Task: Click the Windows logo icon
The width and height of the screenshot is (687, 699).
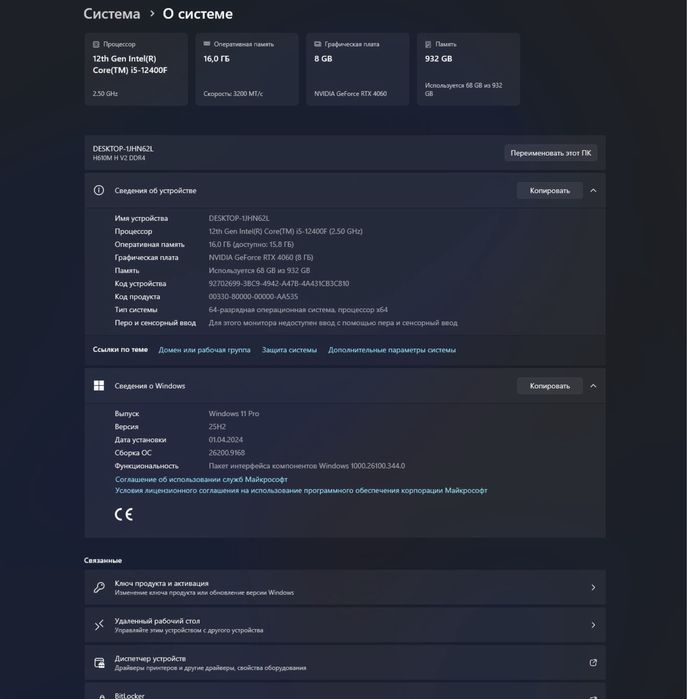Action: point(99,386)
